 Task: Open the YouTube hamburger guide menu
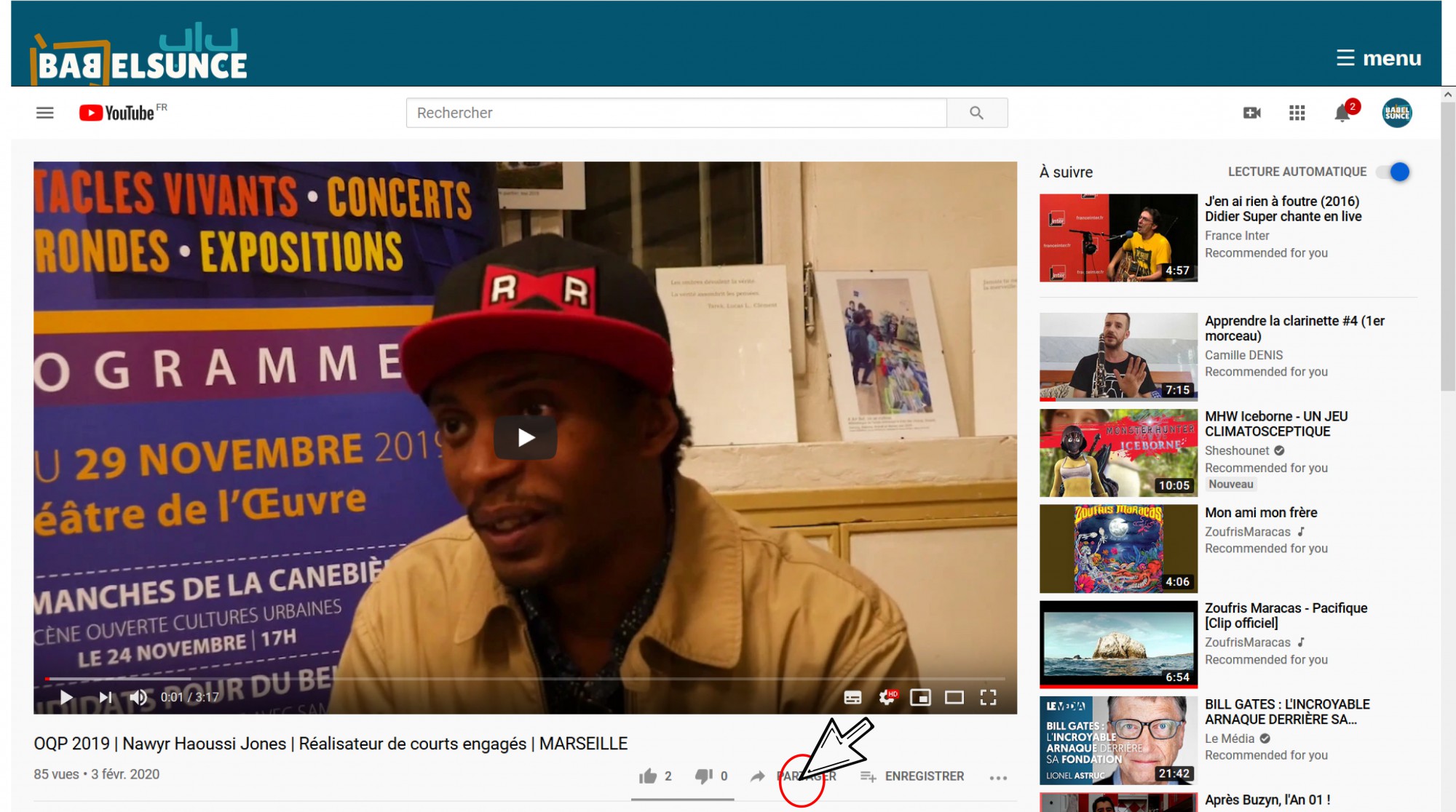coord(45,113)
